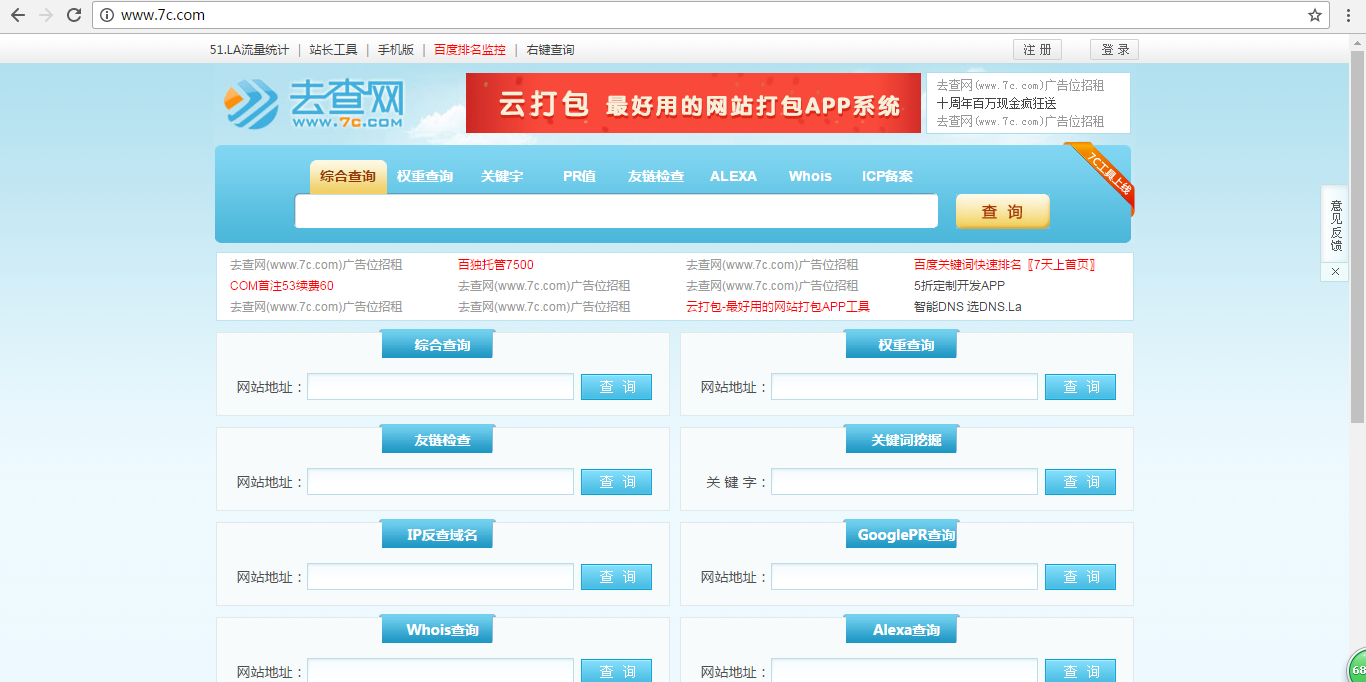
Task: Open 云打包-最好用的网站打包APP工具 link
Action: point(778,307)
